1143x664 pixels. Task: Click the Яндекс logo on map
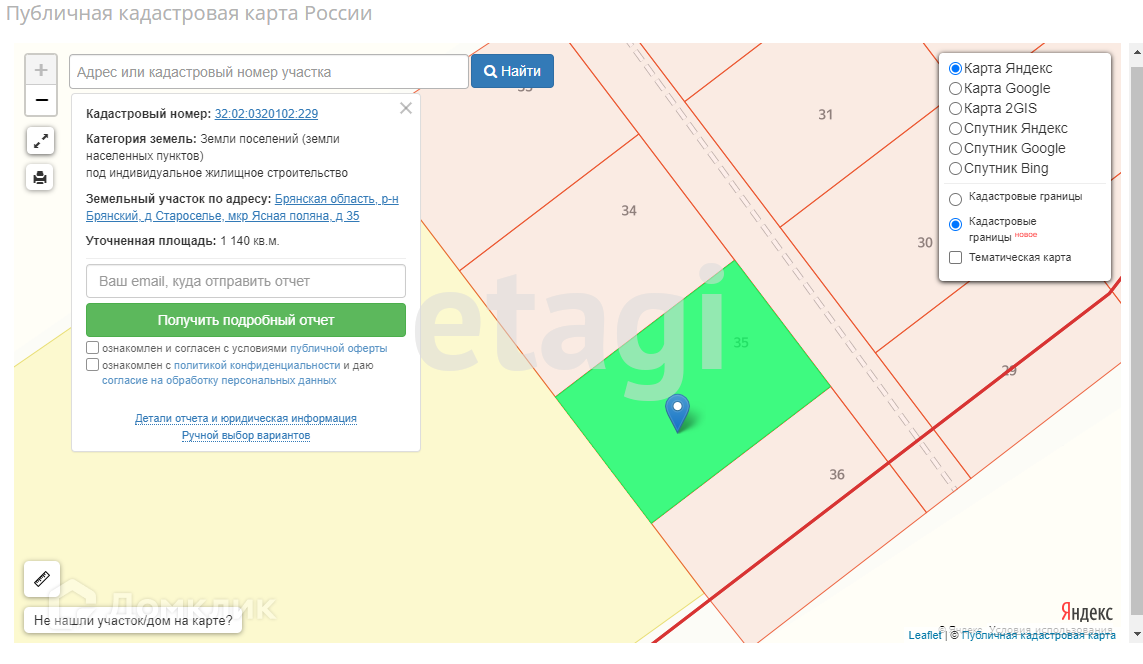(1086, 612)
